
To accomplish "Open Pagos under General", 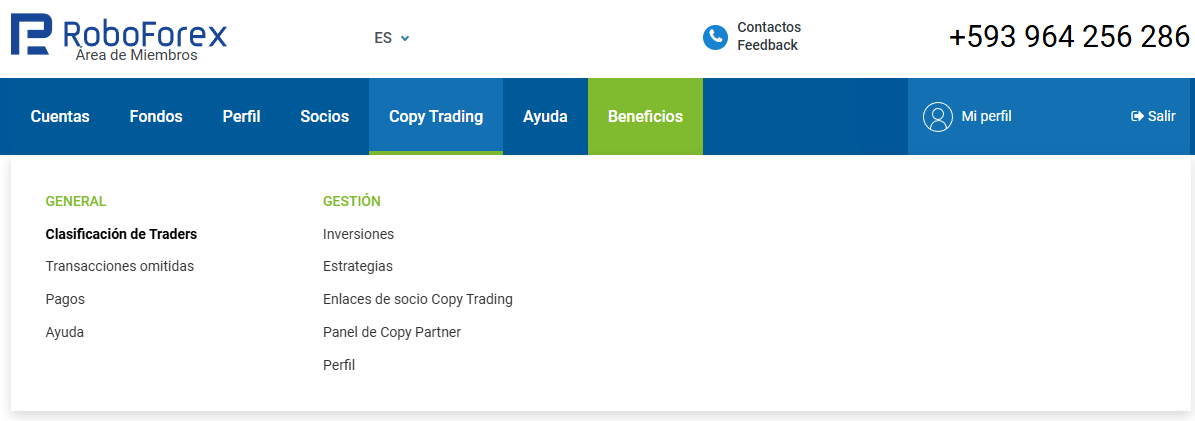I will 66,300.
